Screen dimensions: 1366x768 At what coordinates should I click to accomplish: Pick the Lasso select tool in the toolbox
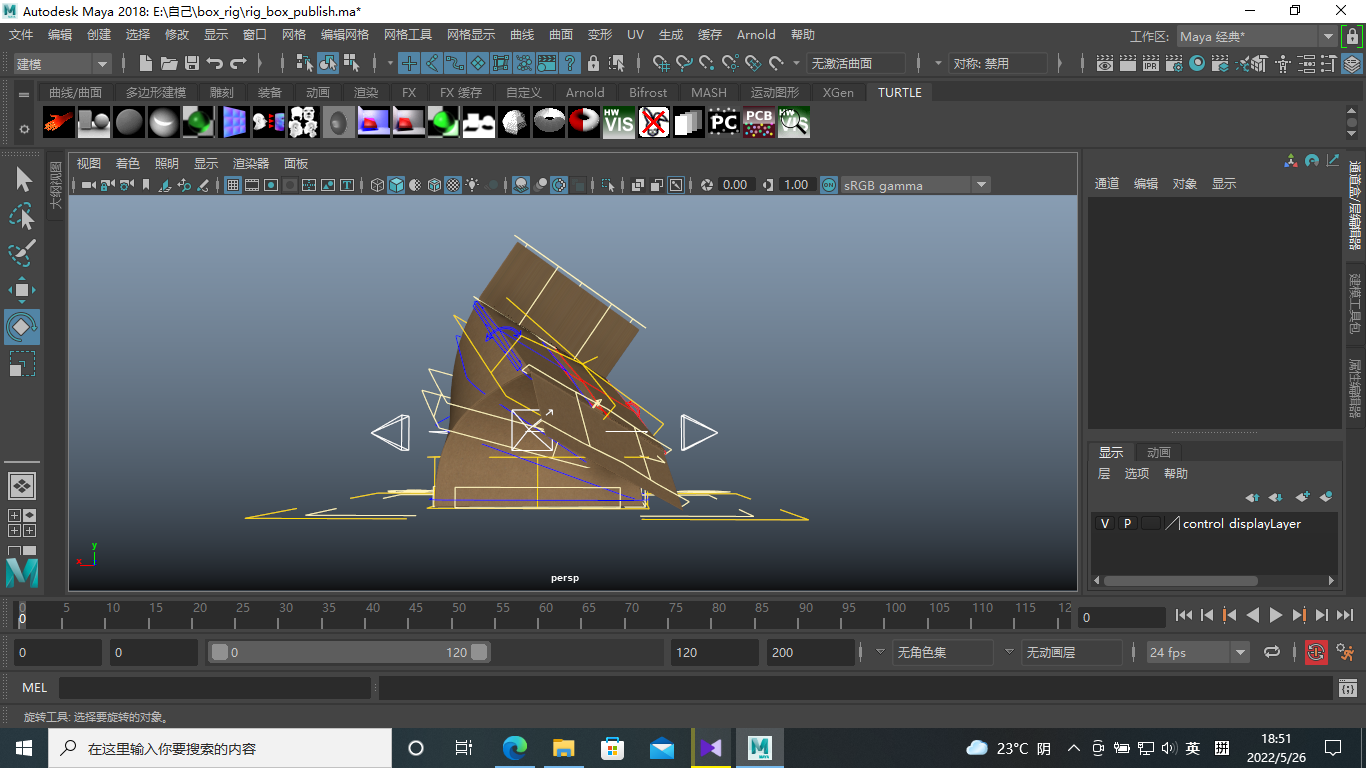point(22,216)
